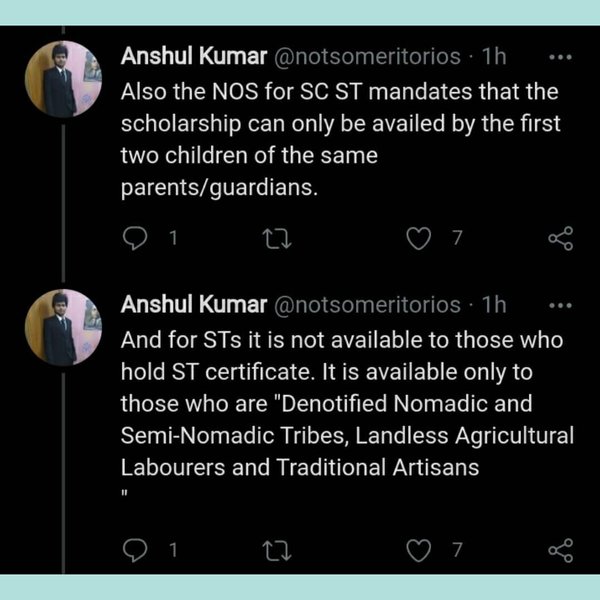Open the 1h timestamp of first tweet
This screenshot has width=600, height=600.
(494, 56)
